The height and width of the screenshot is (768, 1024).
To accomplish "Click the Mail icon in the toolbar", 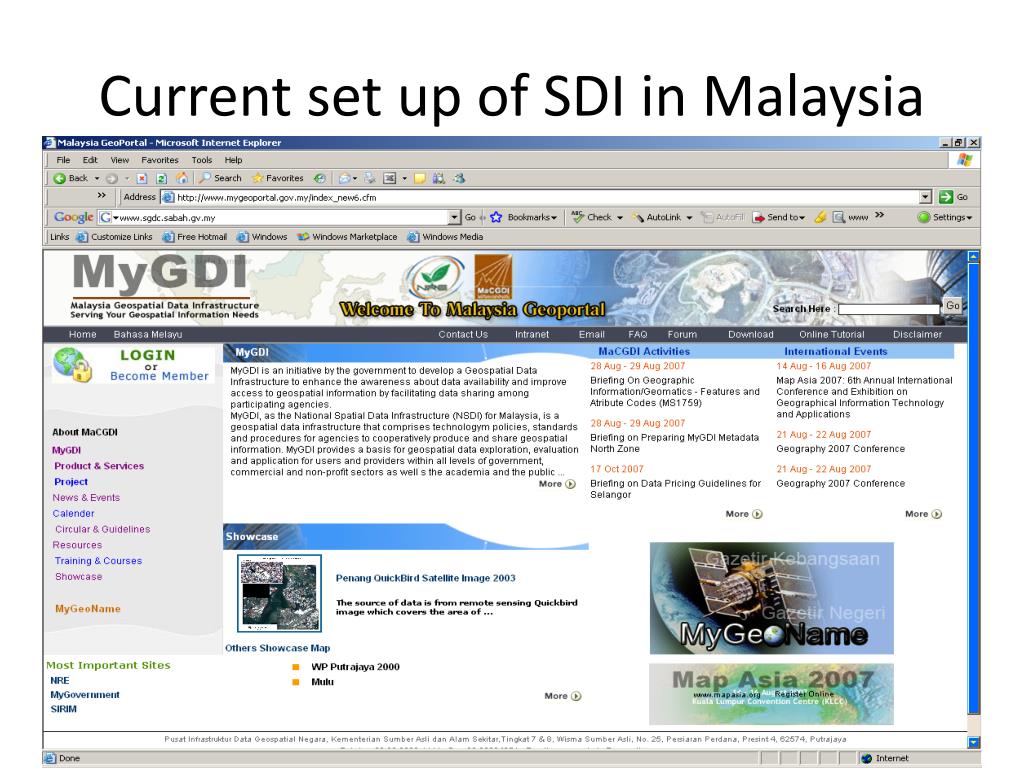I will click(344, 178).
